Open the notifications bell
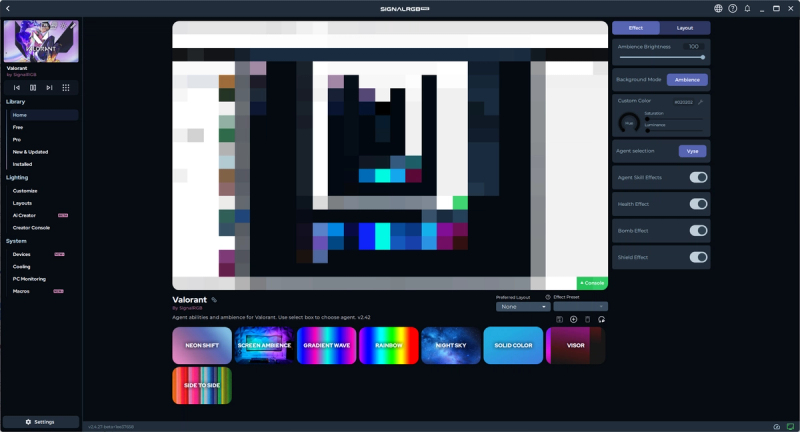Screen dimensions: 800x432 pyautogui.click(x=747, y=8)
